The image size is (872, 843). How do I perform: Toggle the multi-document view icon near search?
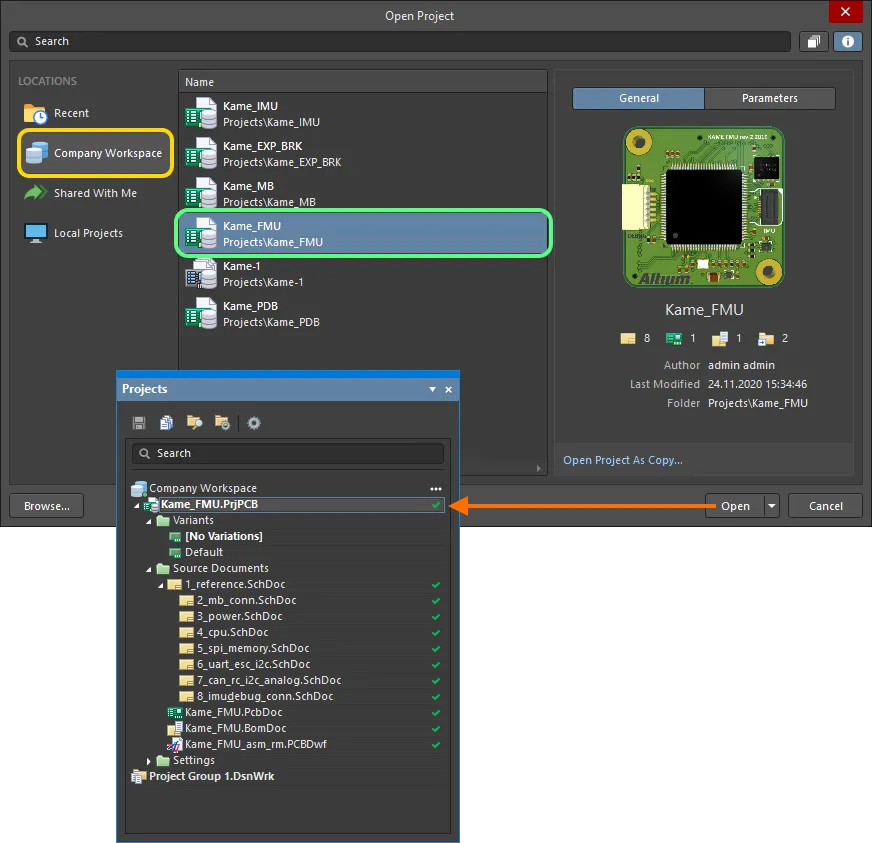point(814,42)
